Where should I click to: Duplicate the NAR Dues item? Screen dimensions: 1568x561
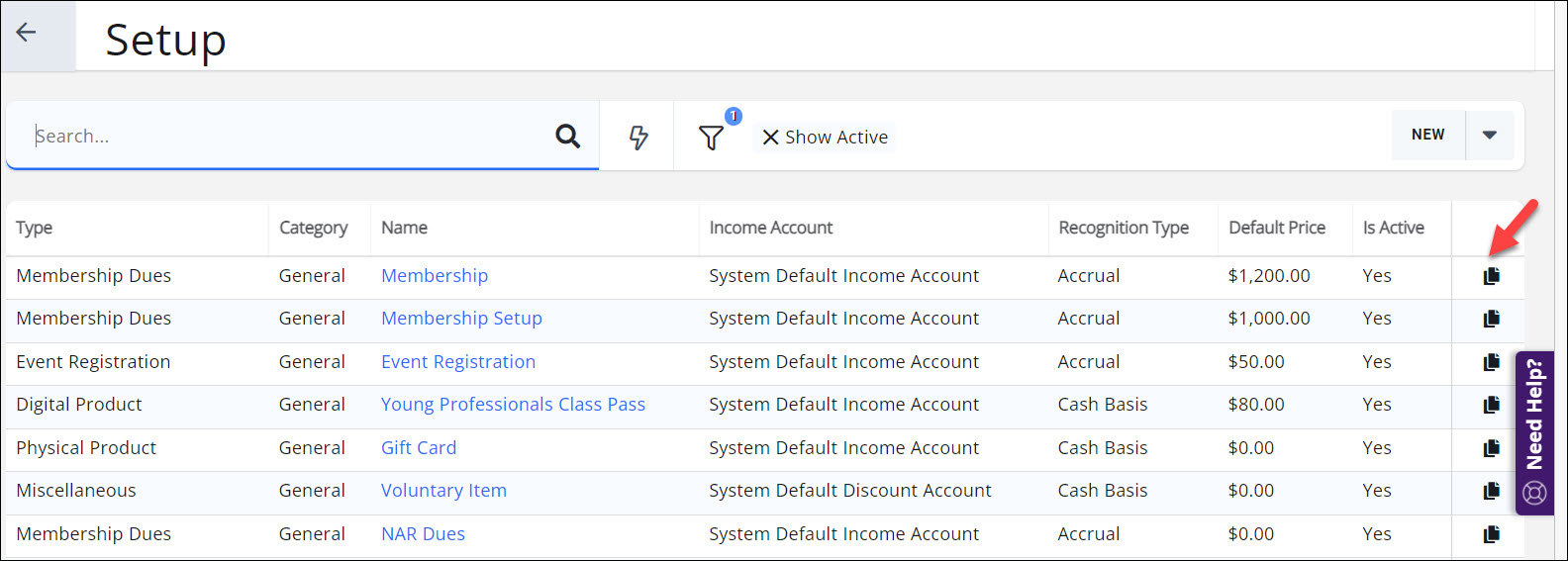coord(1491,534)
